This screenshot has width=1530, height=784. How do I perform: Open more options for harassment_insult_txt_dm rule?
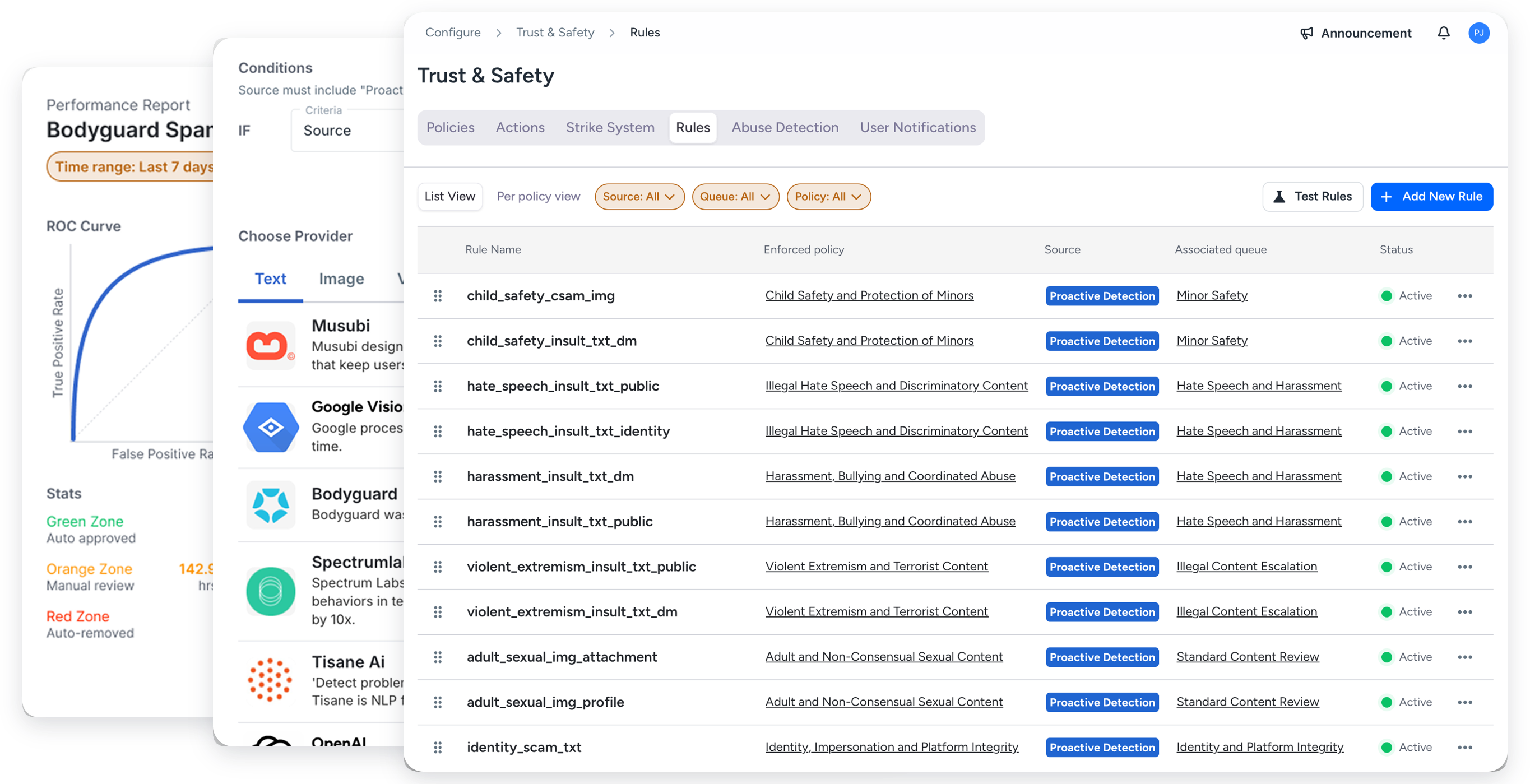pyautogui.click(x=1464, y=476)
